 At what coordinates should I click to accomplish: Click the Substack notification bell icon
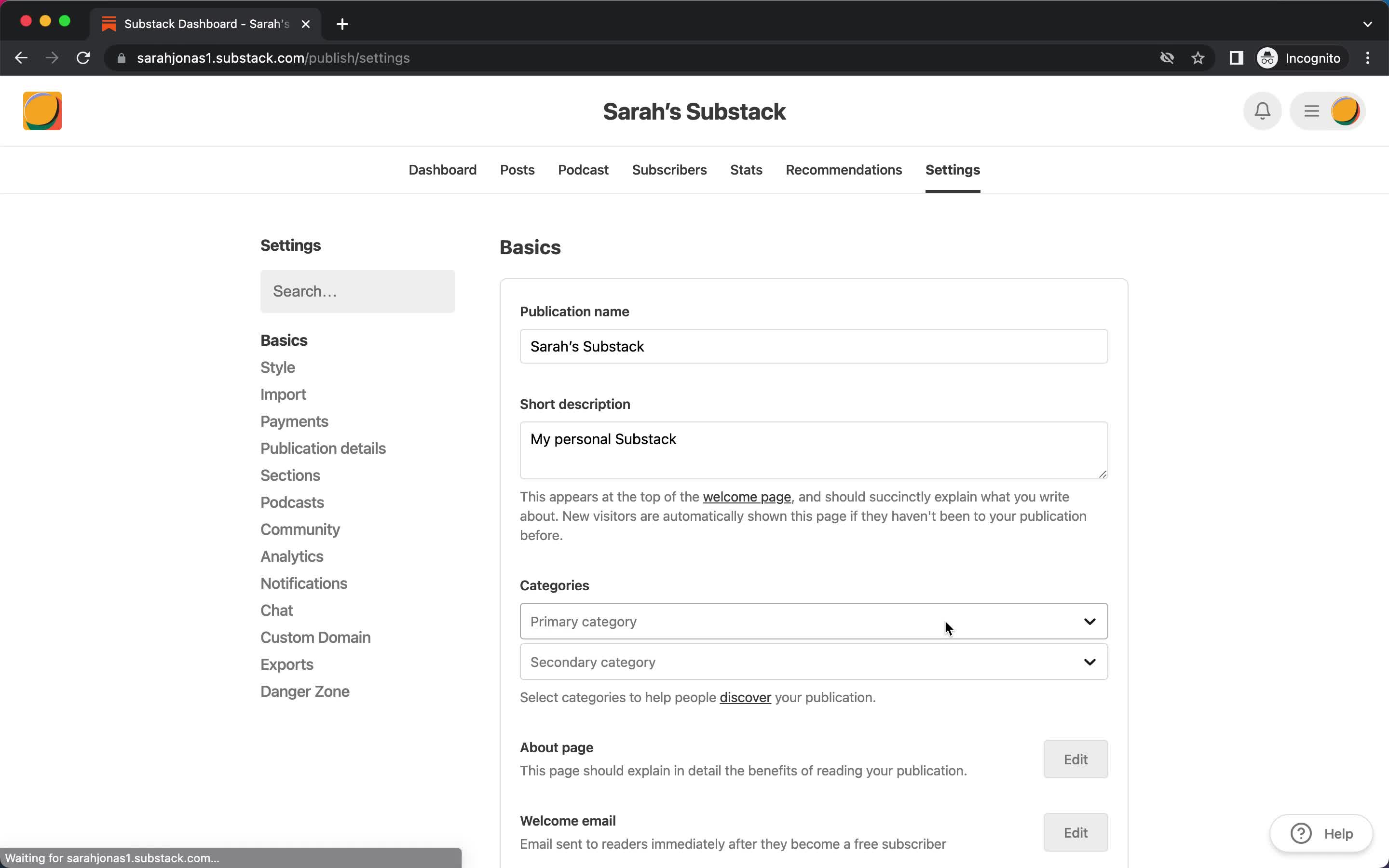coord(1263,111)
